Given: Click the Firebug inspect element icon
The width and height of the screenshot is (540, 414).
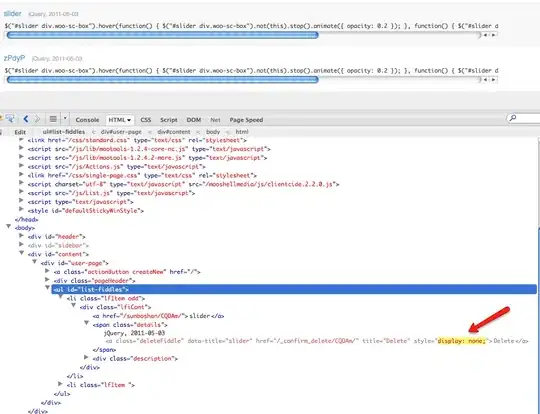Looking at the screenshot, I should click(10, 119).
